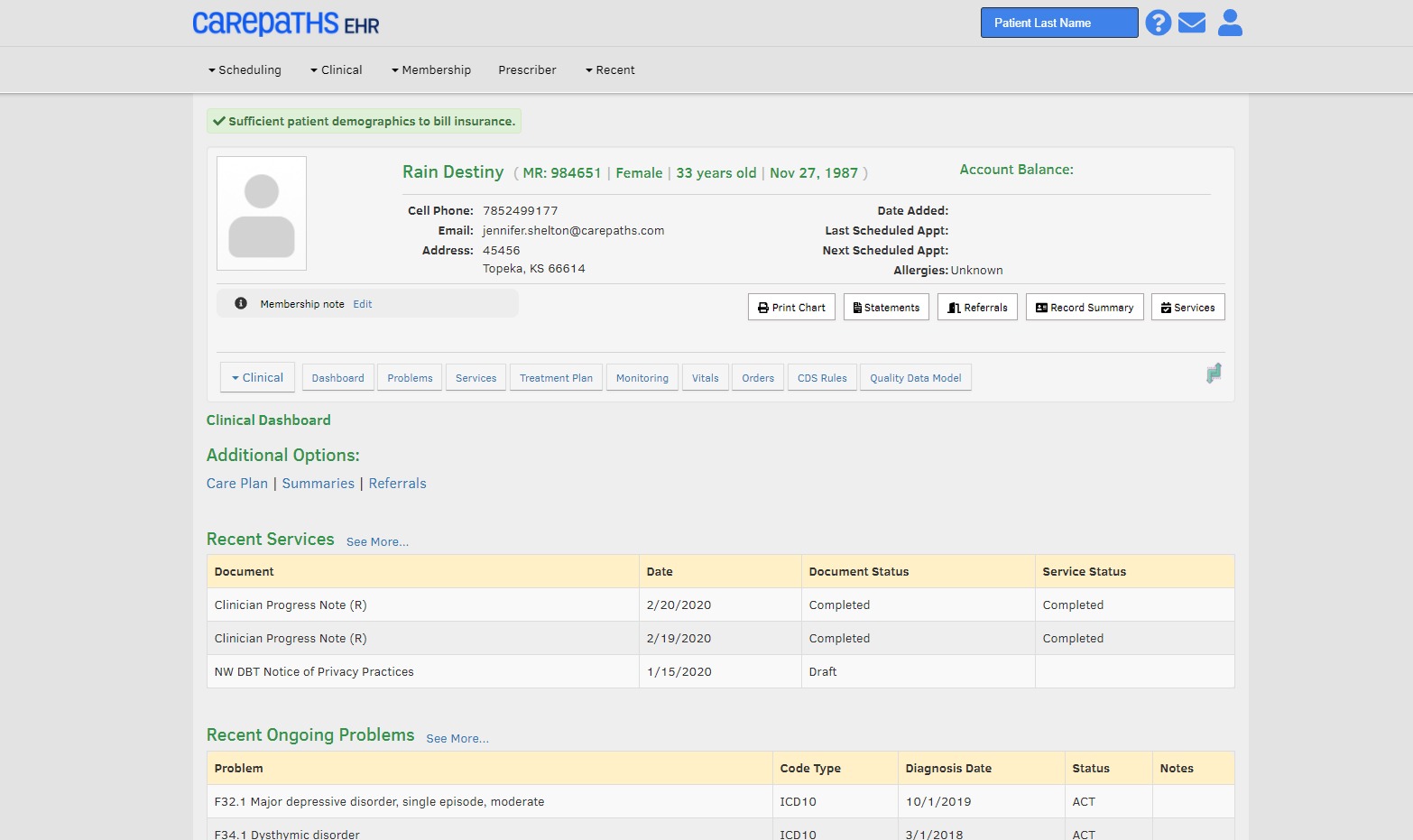
Task: Expand the Scheduling menu
Action: [245, 69]
